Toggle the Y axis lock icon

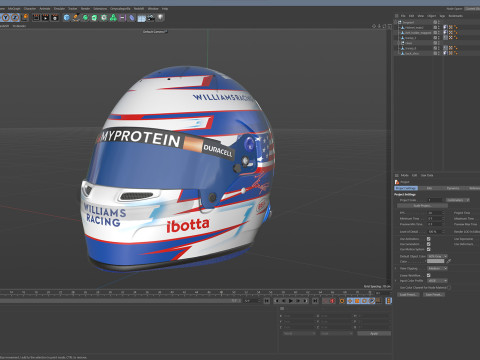6,17
